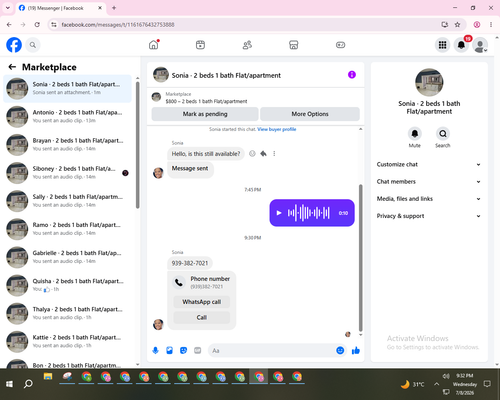The height and width of the screenshot is (400, 500).
Task: Open the Quisha conversation
Action: click(x=68, y=285)
